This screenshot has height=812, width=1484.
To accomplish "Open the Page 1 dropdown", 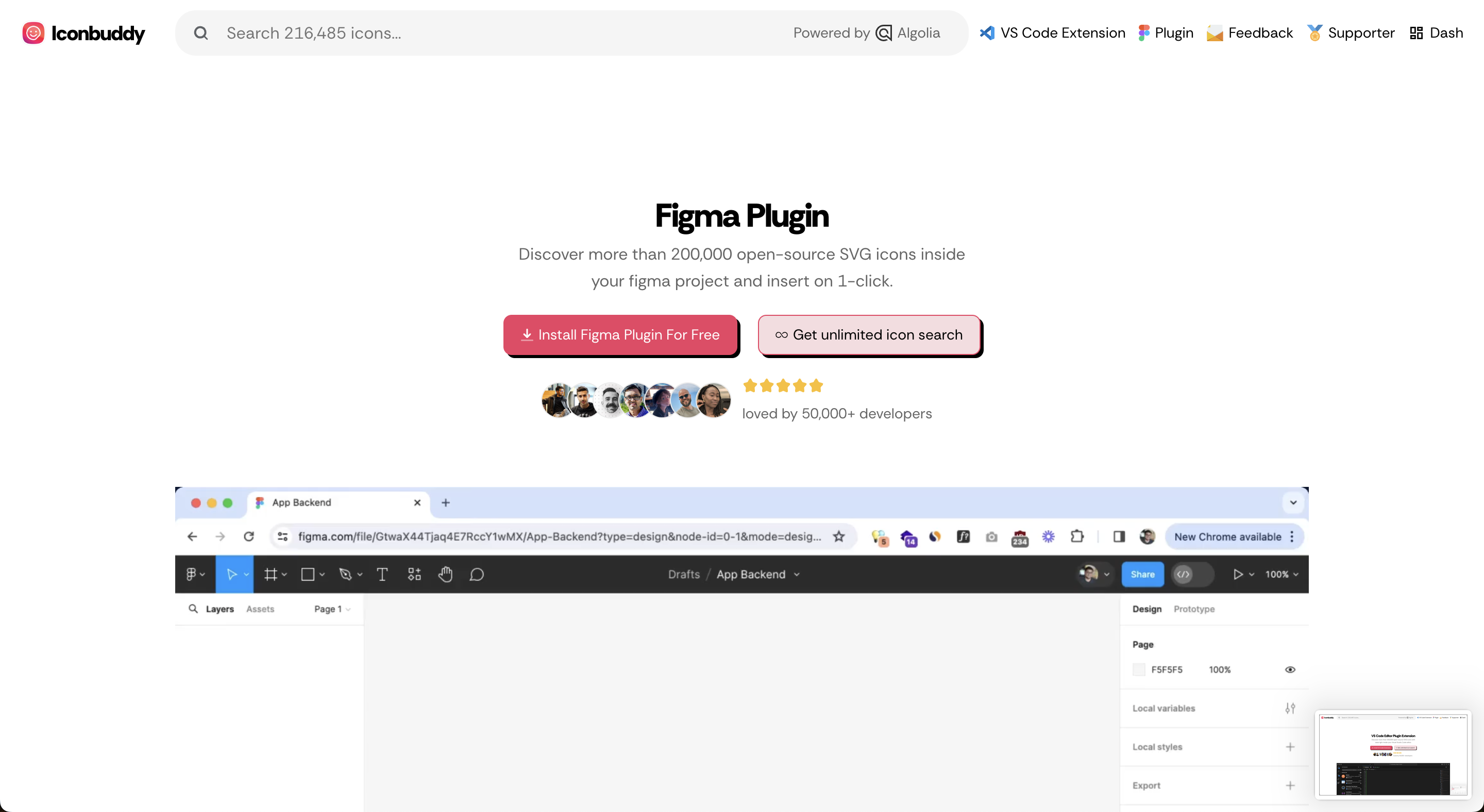I will [x=332, y=608].
